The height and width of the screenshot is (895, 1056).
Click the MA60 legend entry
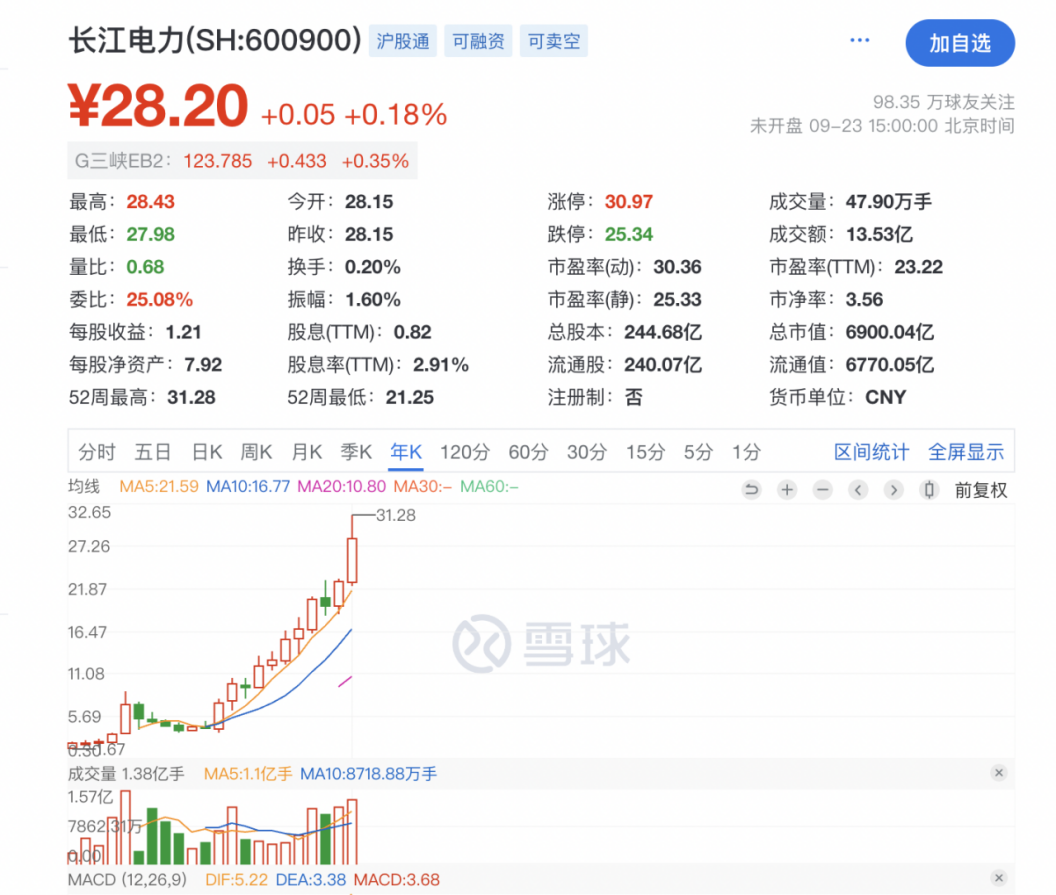(489, 486)
